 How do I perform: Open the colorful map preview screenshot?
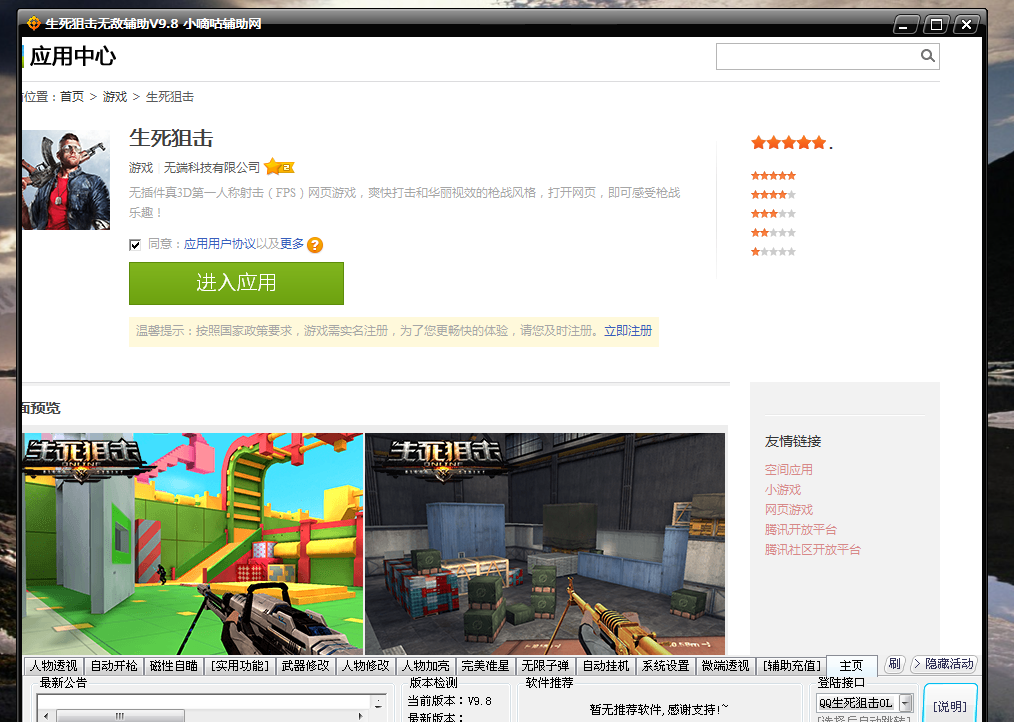(193, 543)
